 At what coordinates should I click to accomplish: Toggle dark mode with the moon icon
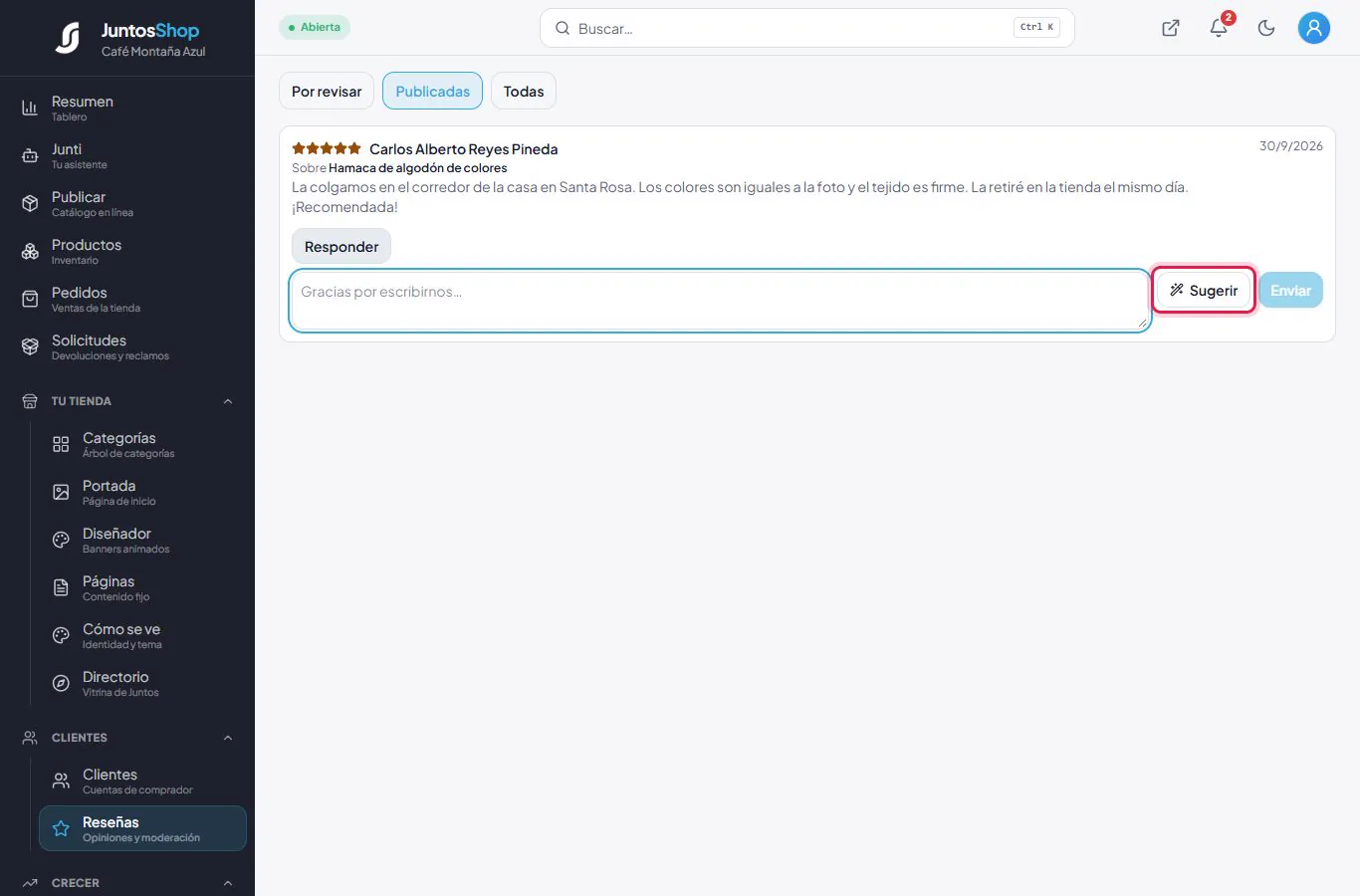(1266, 28)
